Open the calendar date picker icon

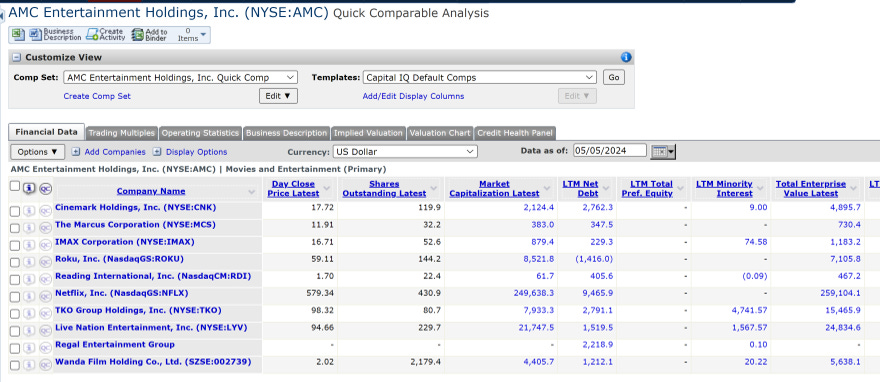[x=662, y=151]
